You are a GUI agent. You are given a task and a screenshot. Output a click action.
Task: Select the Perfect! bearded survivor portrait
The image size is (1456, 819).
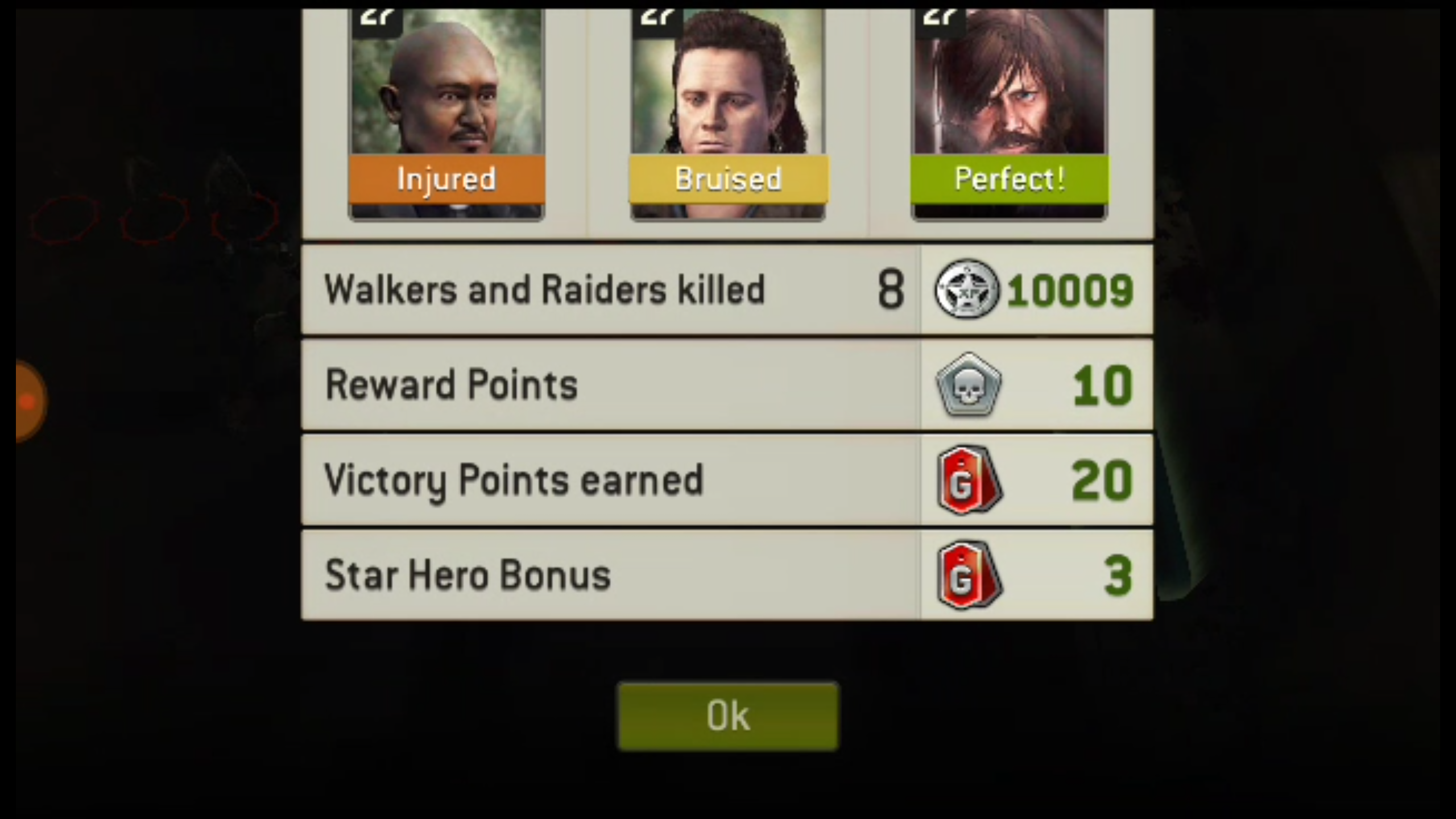1010,114
